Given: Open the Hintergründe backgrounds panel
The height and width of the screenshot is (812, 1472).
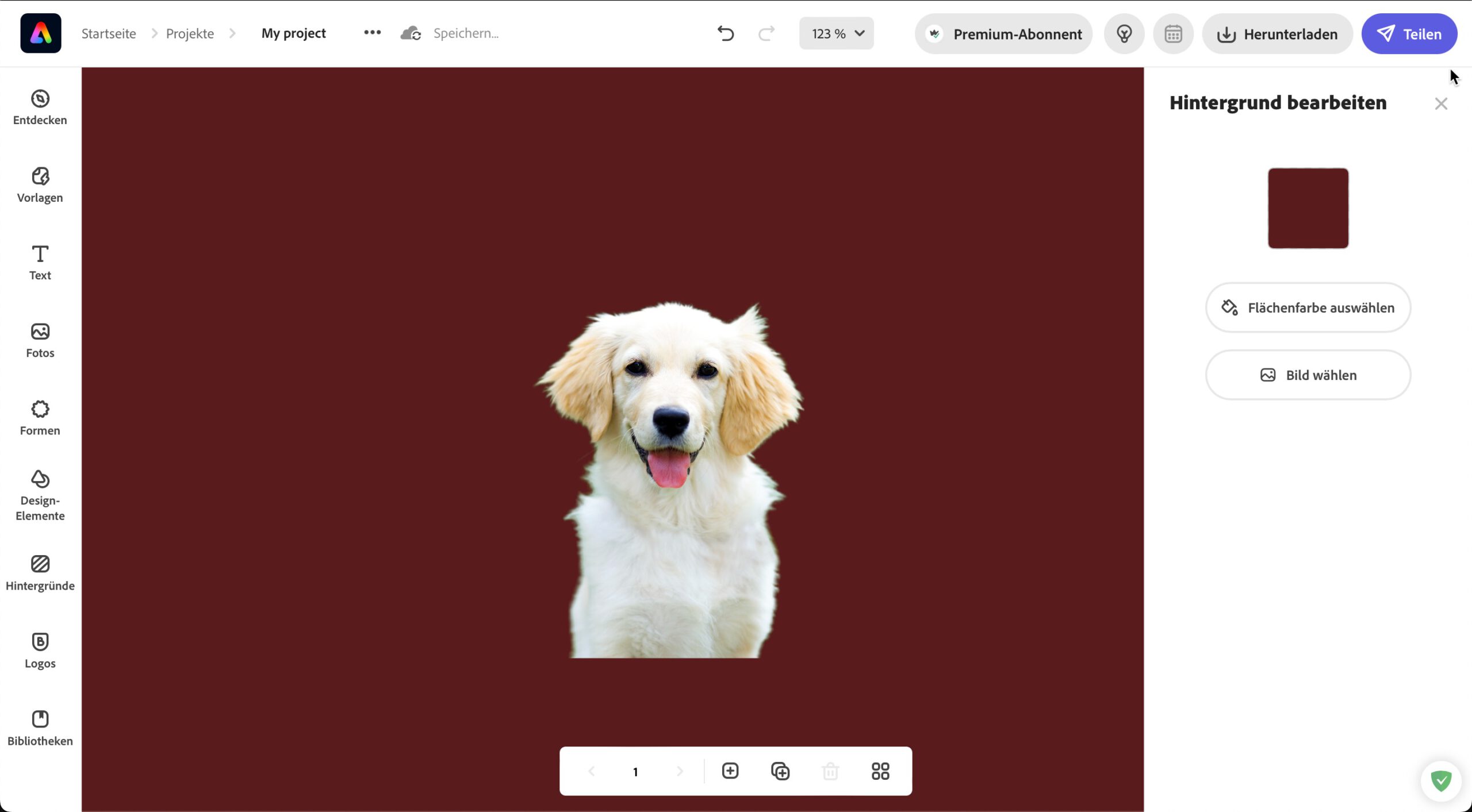Looking at the screenshot, I should point(40,572).
